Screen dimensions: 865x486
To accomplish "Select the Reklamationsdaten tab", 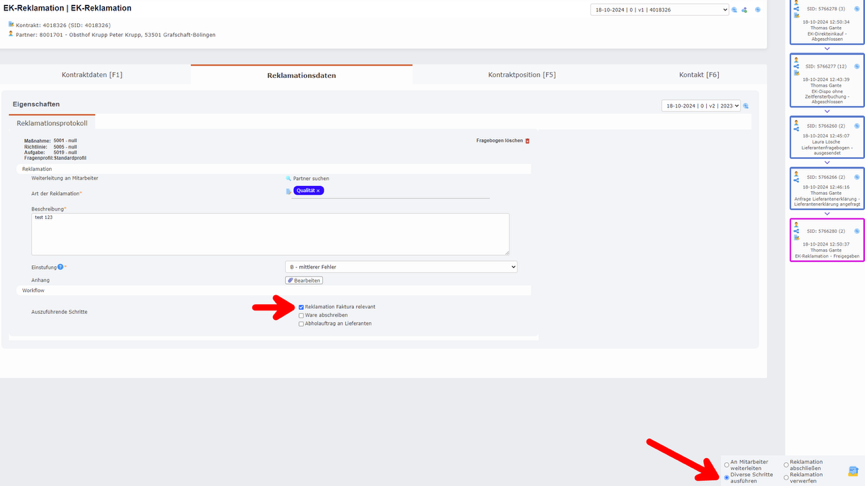I will tap(301, 76).
